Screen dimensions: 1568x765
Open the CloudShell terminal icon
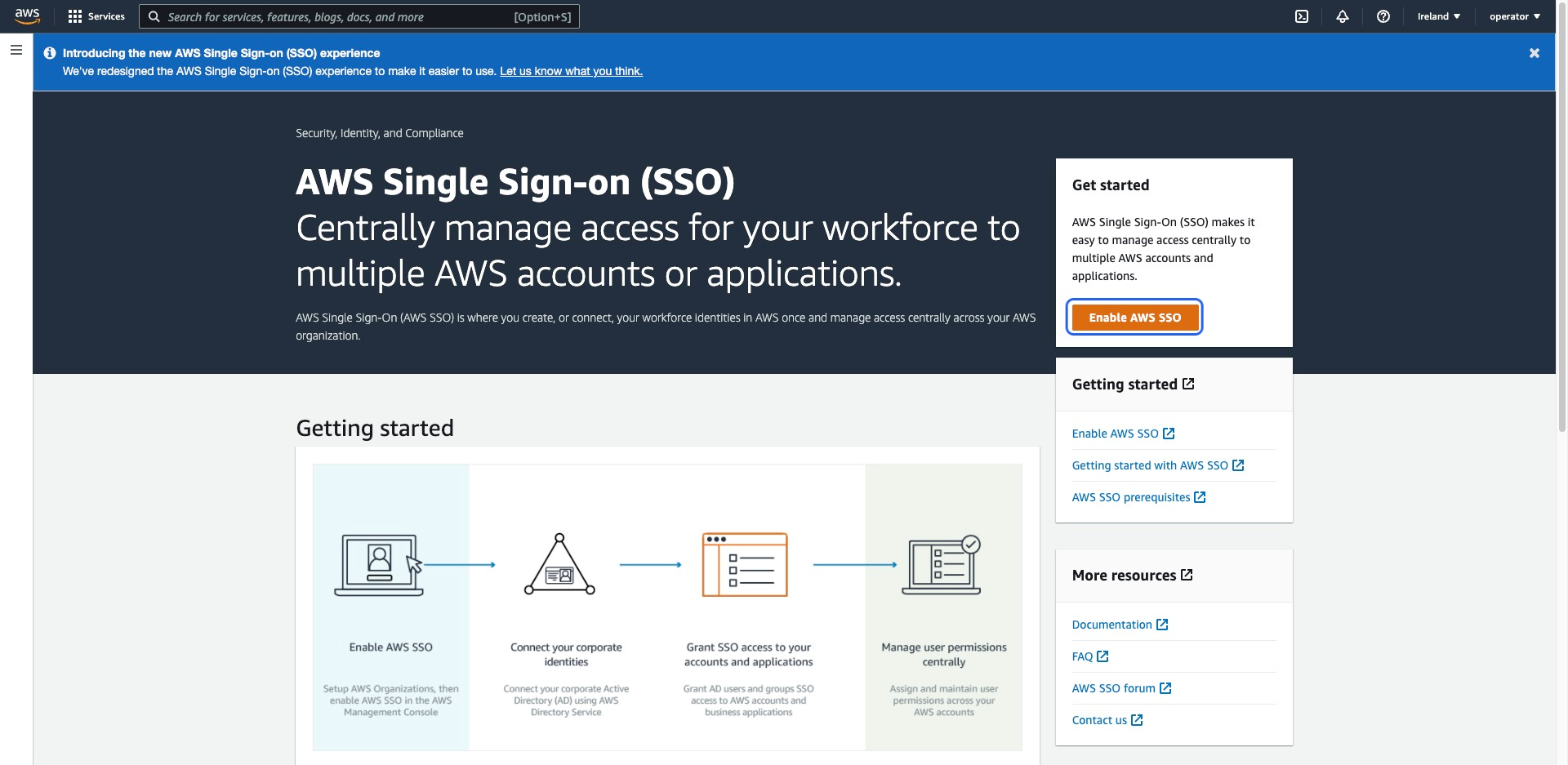[1302, 16]
